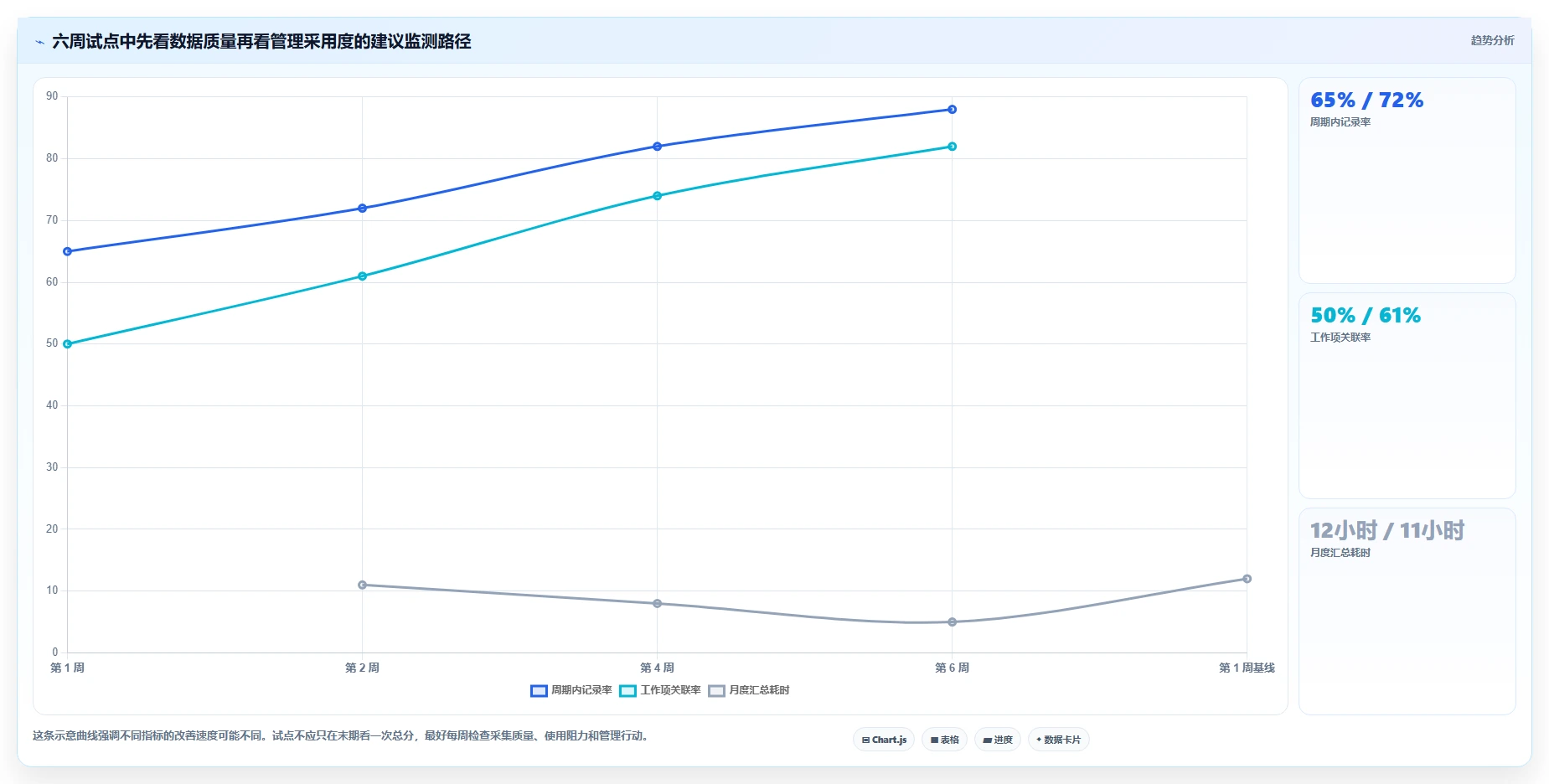Click the gray data point at 第 4 周 (8)

[x=657, y=603]
